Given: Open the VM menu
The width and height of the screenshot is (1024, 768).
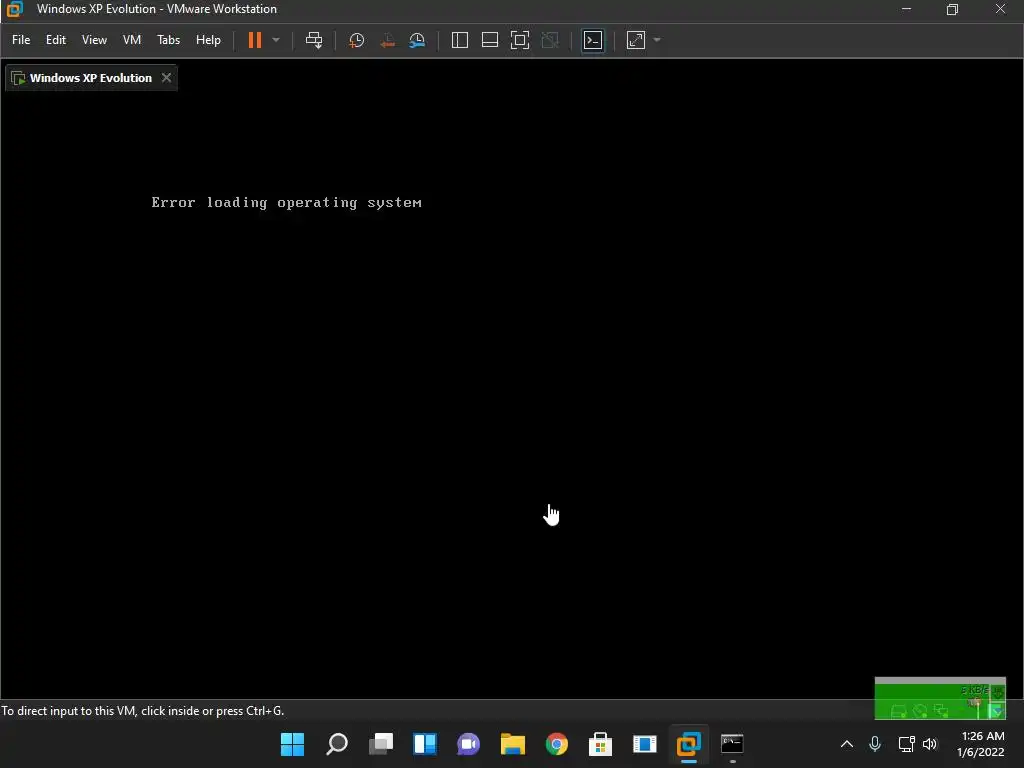Looking at the screenshot, I should coord(132,40).
